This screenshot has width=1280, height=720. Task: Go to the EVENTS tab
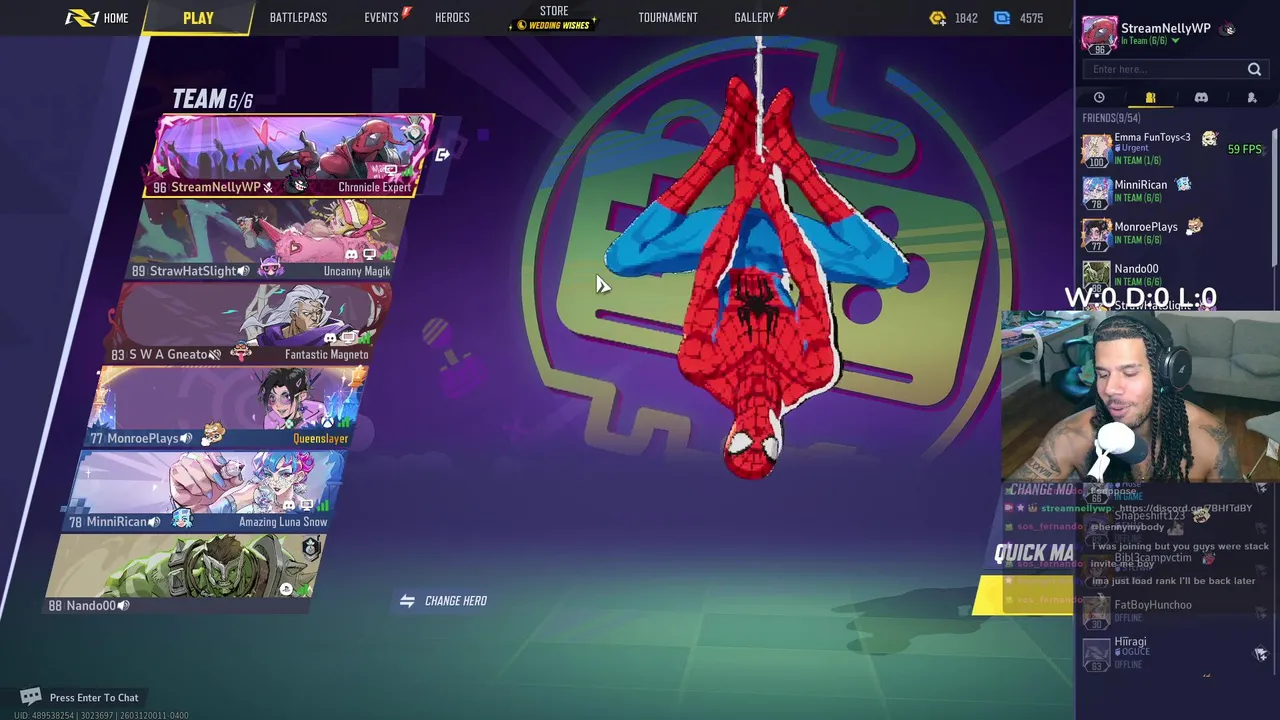pyautogui.click(x=387, y=17)
